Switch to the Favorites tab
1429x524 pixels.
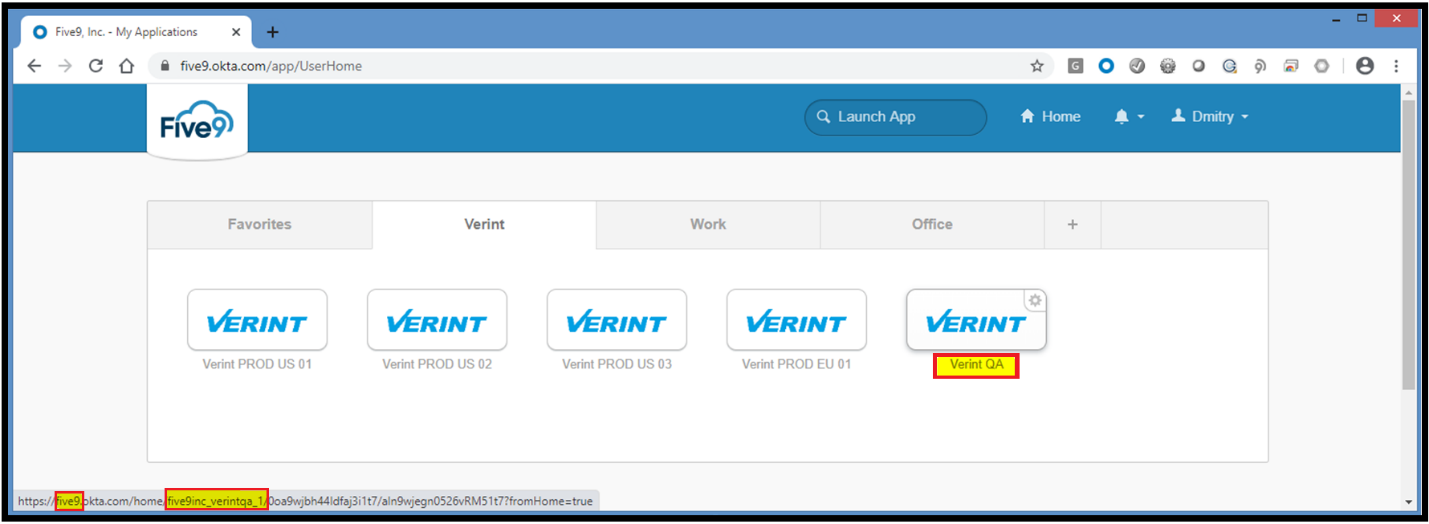[x=260, y=225]
